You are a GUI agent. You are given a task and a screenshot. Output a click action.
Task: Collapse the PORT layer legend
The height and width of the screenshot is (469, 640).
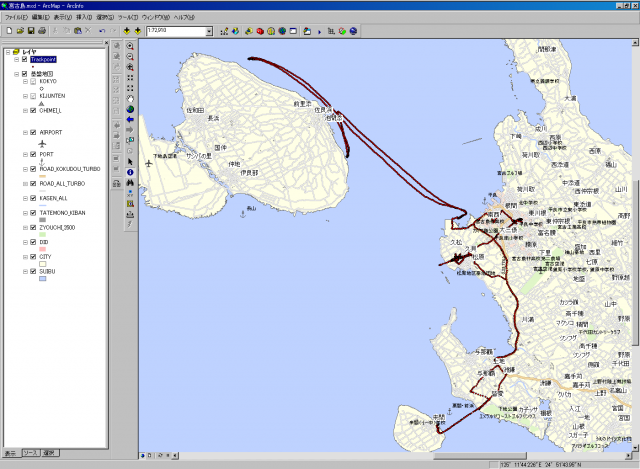(x=24, y=154)
